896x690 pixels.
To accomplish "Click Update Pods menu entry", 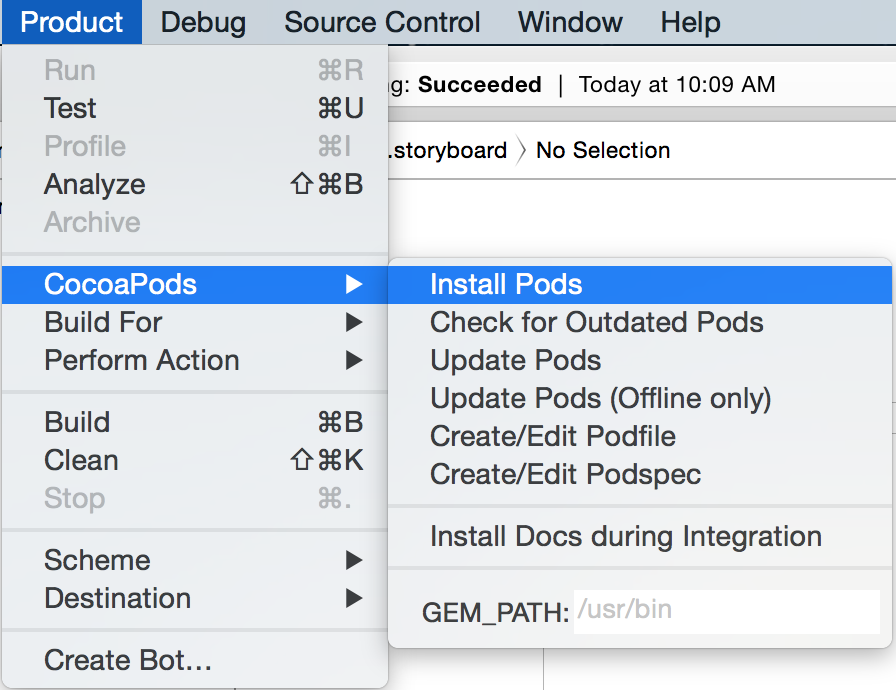I will [x=515, y=360].
